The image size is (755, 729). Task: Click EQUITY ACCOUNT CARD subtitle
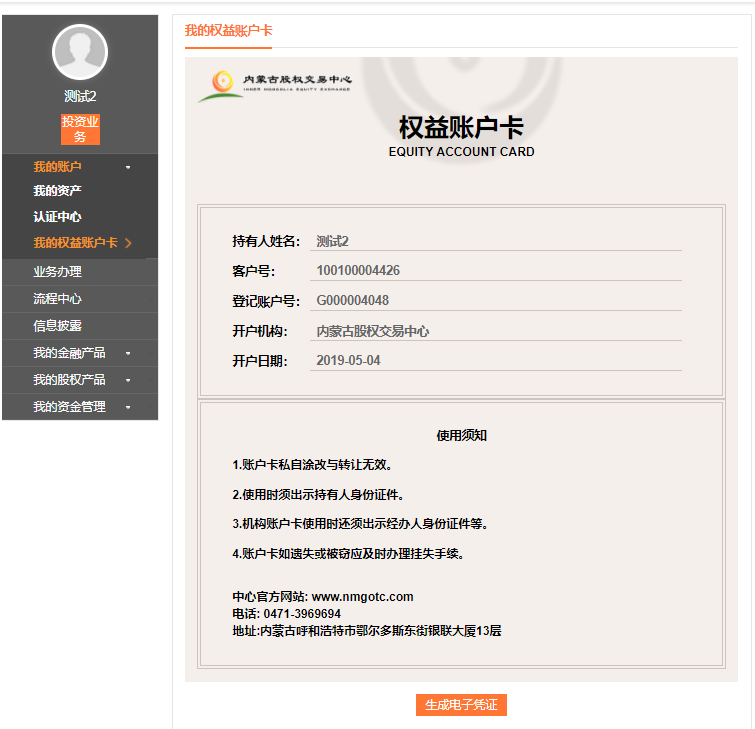pos(461,152)
